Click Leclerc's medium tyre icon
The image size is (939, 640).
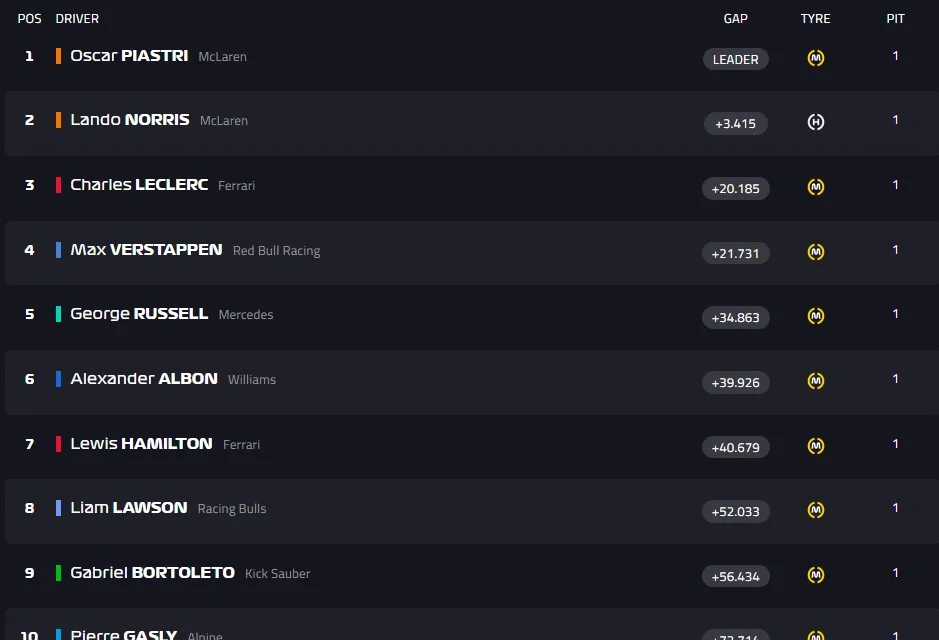pos(816,187)
